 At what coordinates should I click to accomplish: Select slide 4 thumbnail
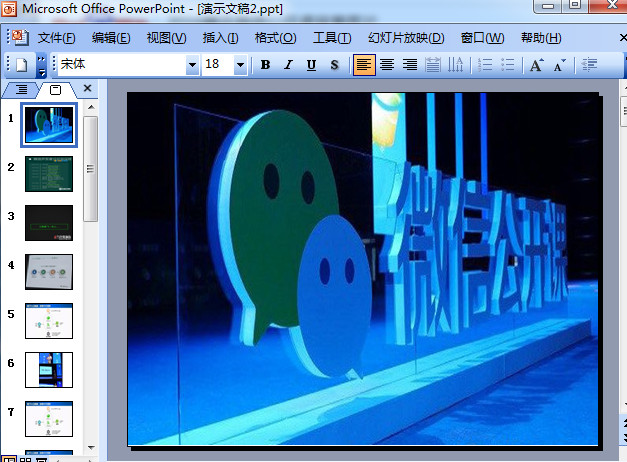48,271
